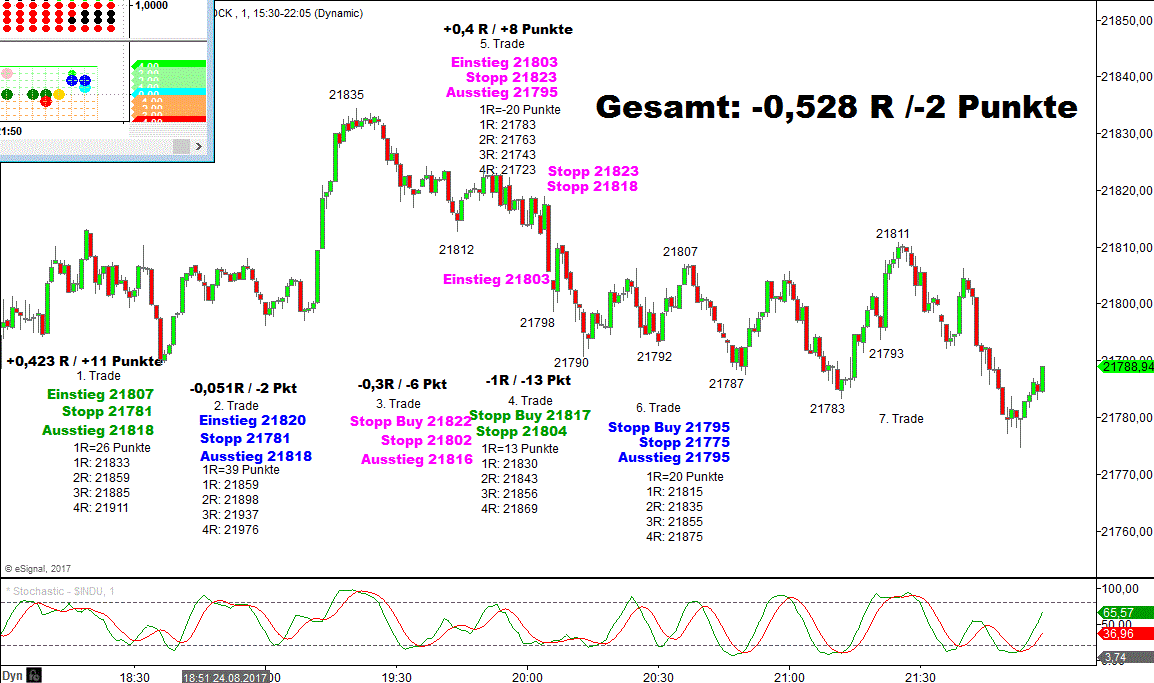The height and width of the screenshot is (683, 1154).
Task: Click the cyan 0.00 level marker
Action: [x=168, y=92]
